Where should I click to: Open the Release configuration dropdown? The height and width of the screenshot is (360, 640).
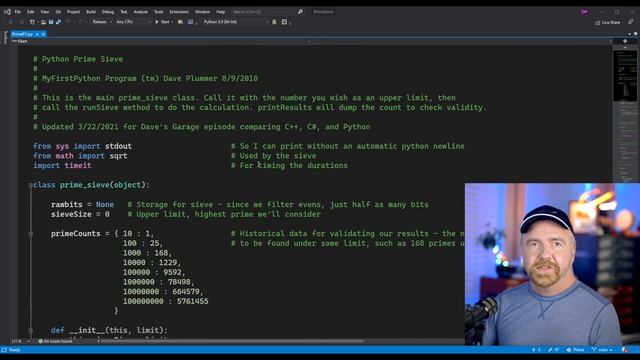pyautogui.click(x=102, y=22)
